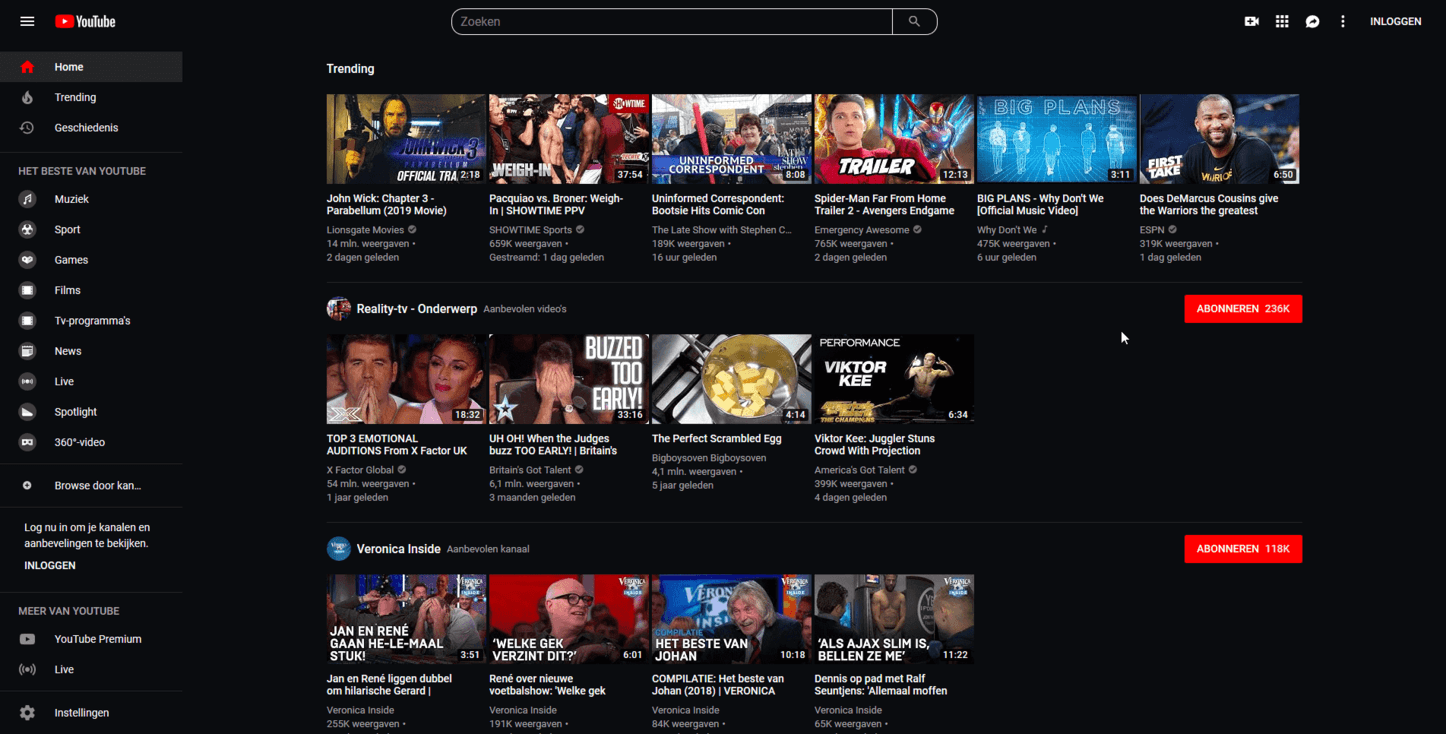Click the search magnifier button
Screen dimensions: 1446x734
pyautogui.click(x=914, y=21)
